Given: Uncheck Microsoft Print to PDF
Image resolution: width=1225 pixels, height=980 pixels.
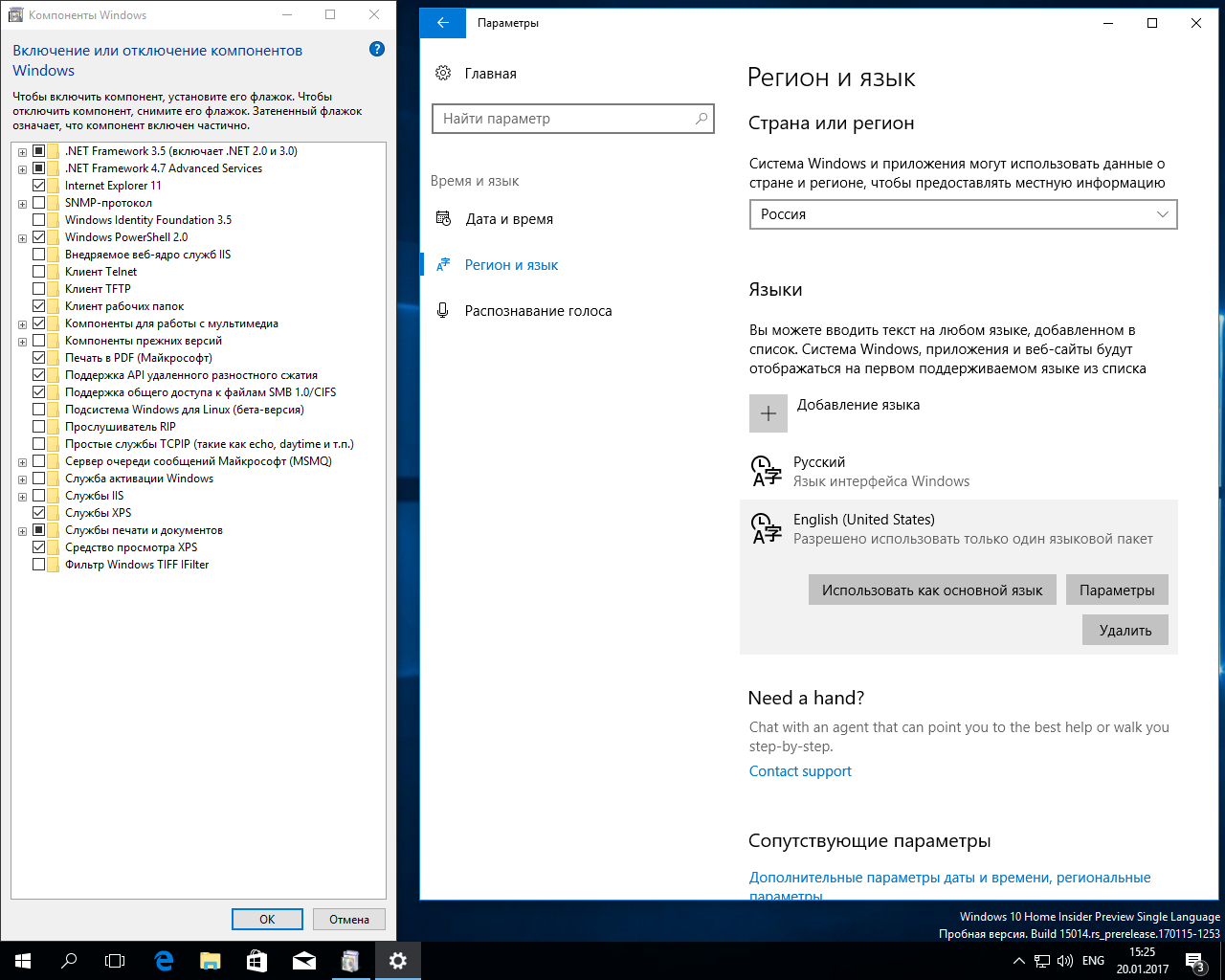Looking at the screenshot, I should click(39, 358).
